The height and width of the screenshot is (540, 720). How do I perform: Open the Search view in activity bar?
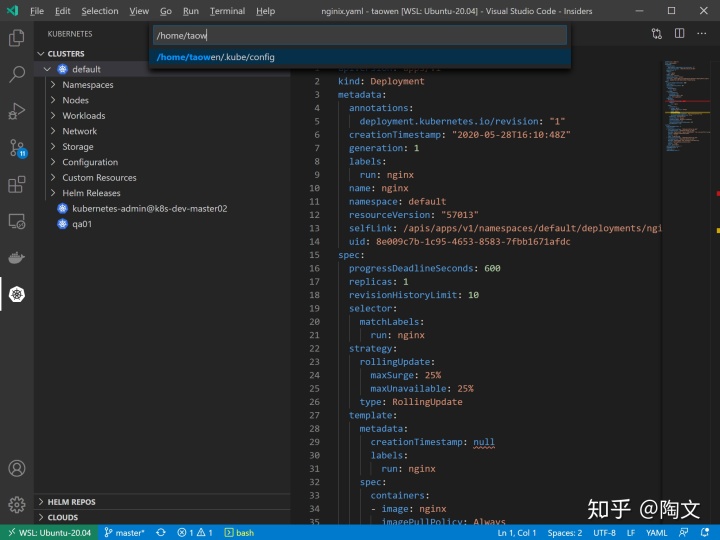pyautogui.click(x=17, y=74)
